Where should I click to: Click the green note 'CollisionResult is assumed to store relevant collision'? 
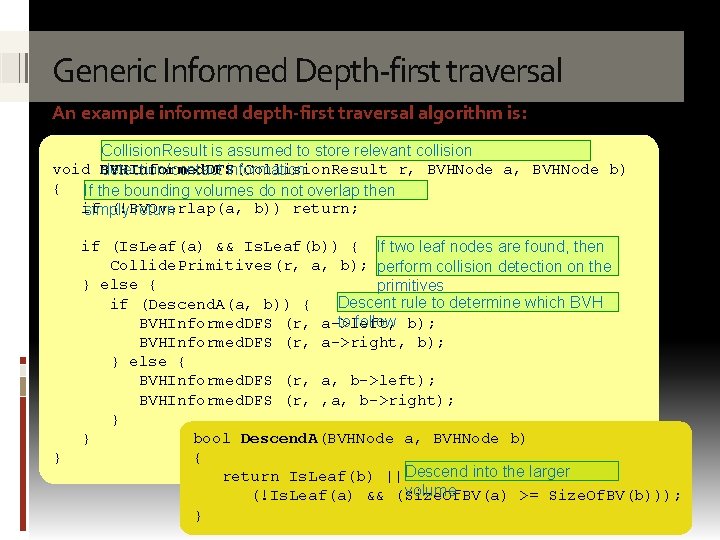(x=346, y=150)
